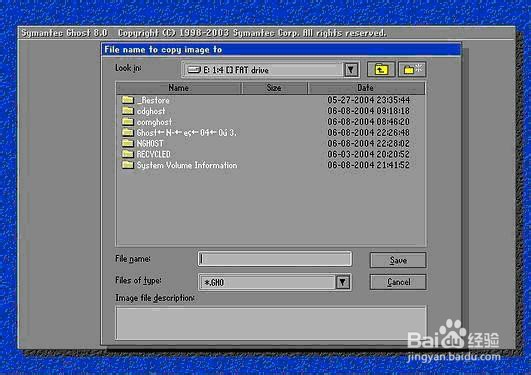531x375 pixels.
Task: Select the E: 1:4 FAT drive combo box
Action: [270, 70]
